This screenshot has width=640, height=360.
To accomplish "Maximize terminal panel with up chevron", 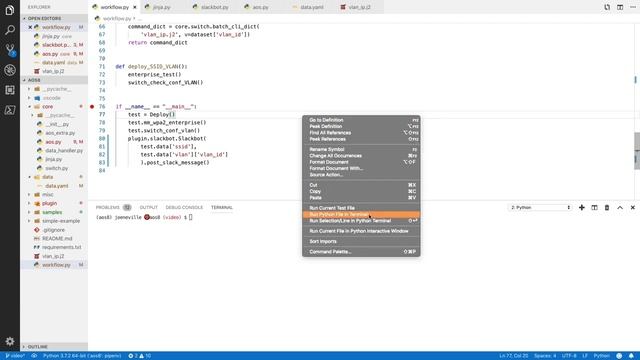I will pos(620,207).
